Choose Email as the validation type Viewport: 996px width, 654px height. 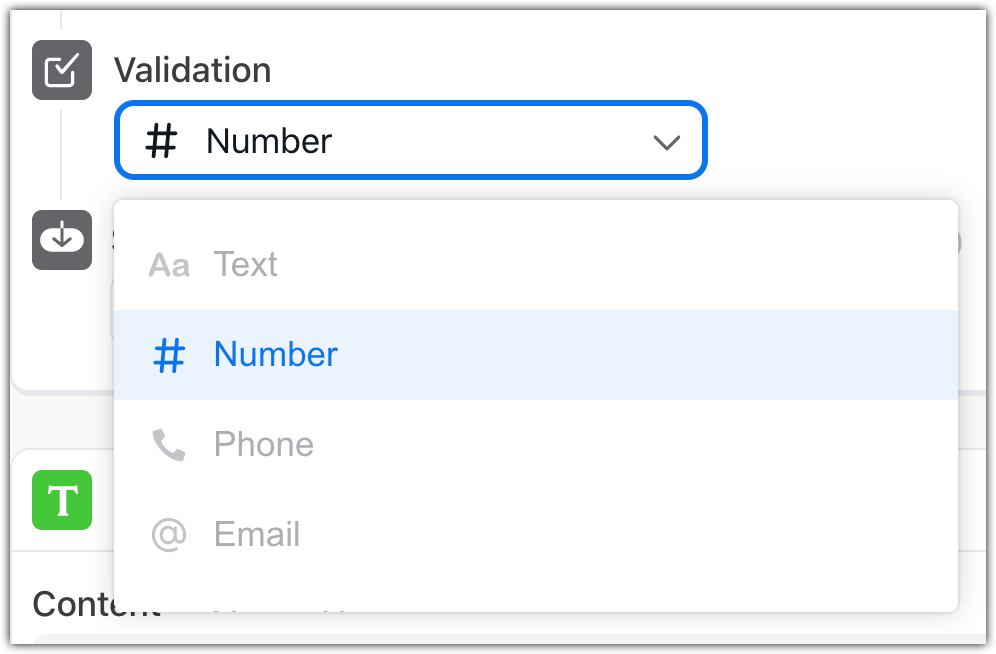click(257, 535)
